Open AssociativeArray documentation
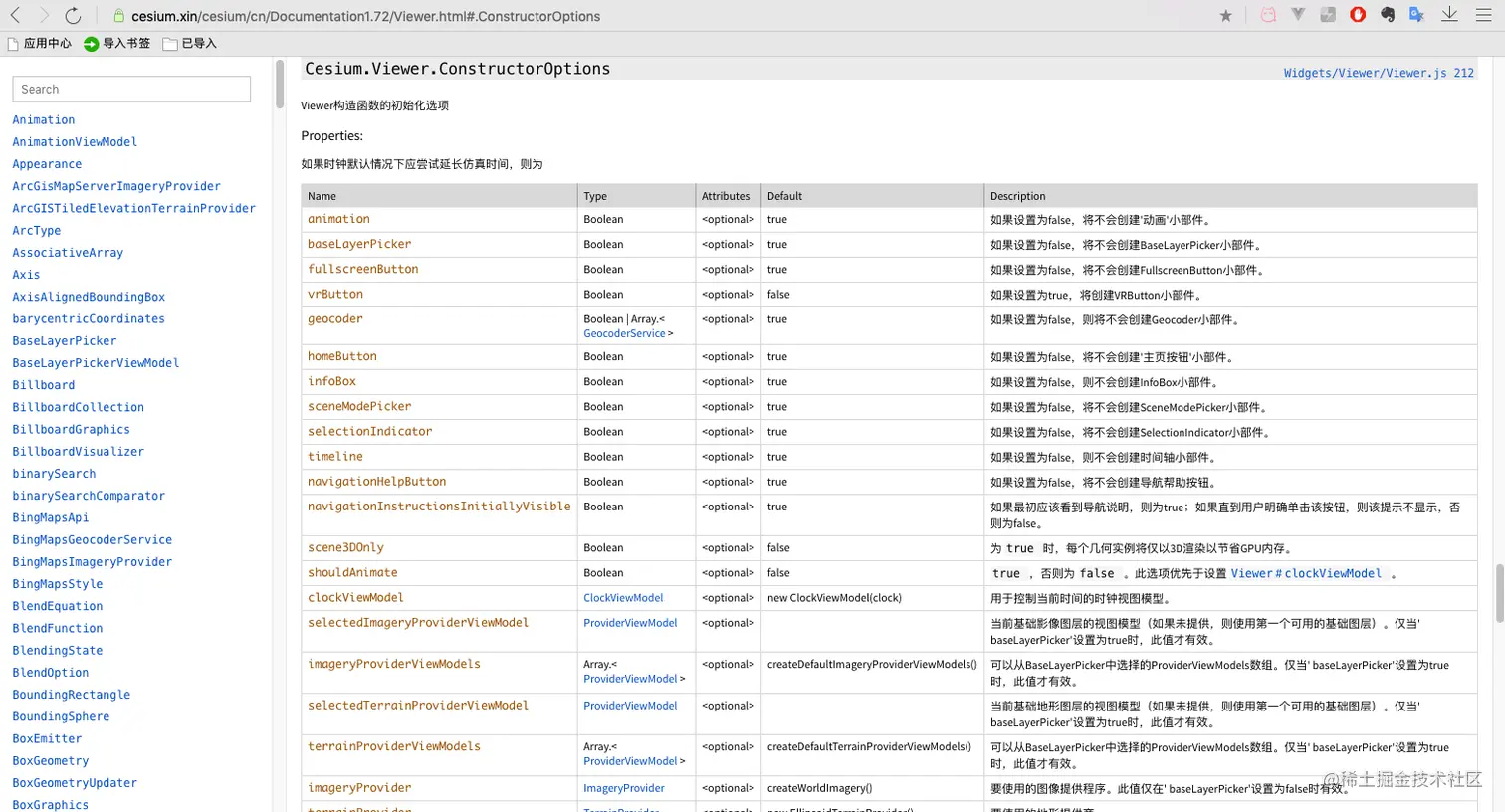This screenshot has width=1505, height=812. (x=68, y=253)
